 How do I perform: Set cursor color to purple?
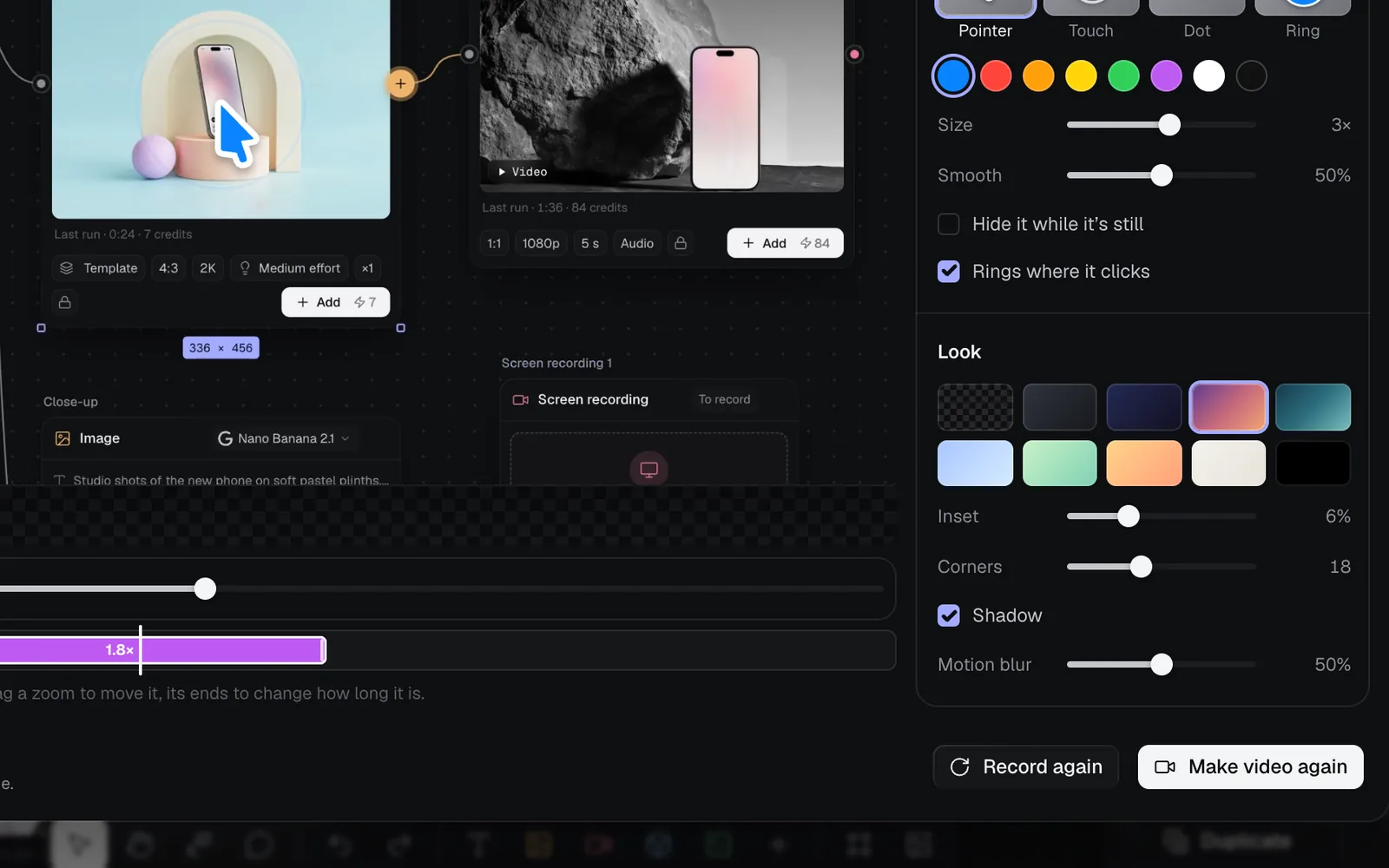click(1166, 76)
